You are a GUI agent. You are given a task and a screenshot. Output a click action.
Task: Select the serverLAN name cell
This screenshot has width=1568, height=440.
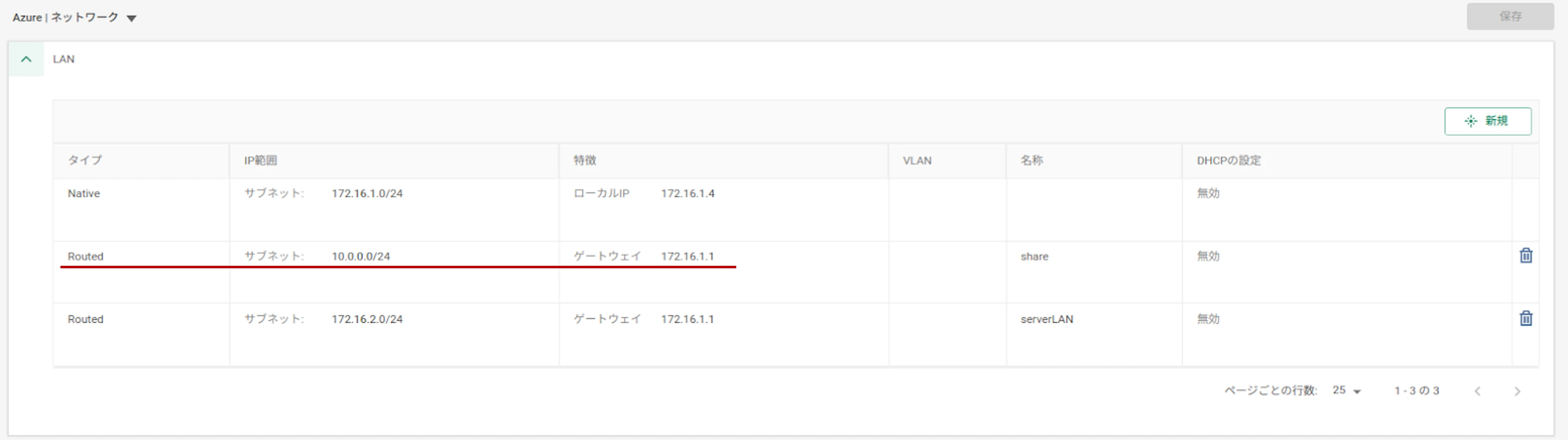[x=1046, y=319]
